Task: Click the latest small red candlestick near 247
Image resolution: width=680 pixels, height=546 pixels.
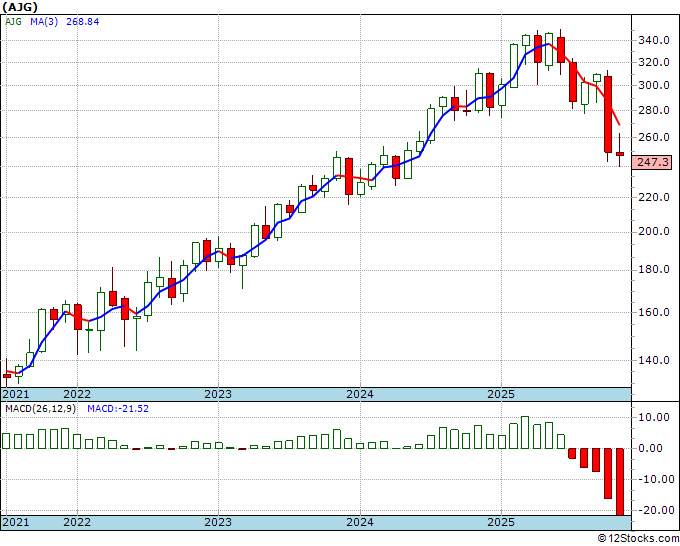Action: pyautogui.click(x=620, y=154)
